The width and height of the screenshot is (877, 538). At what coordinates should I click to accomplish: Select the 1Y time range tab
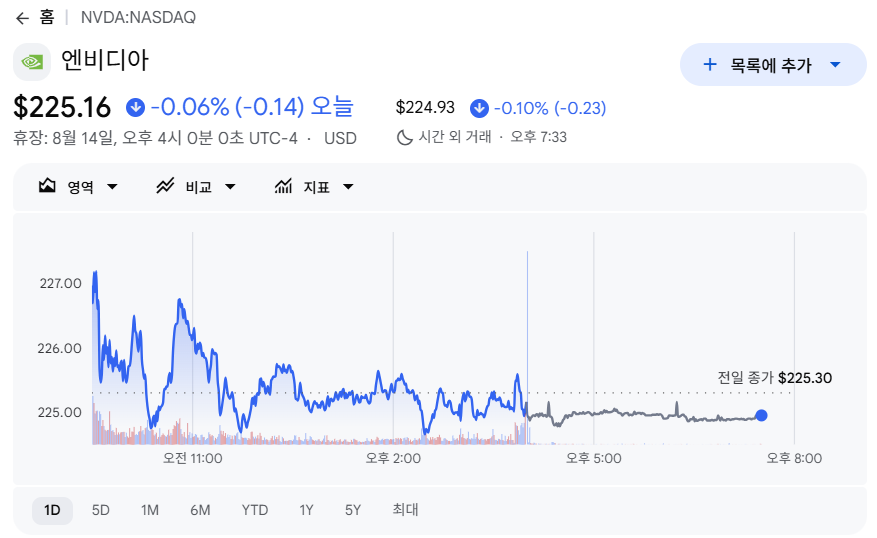coord(306,510)
